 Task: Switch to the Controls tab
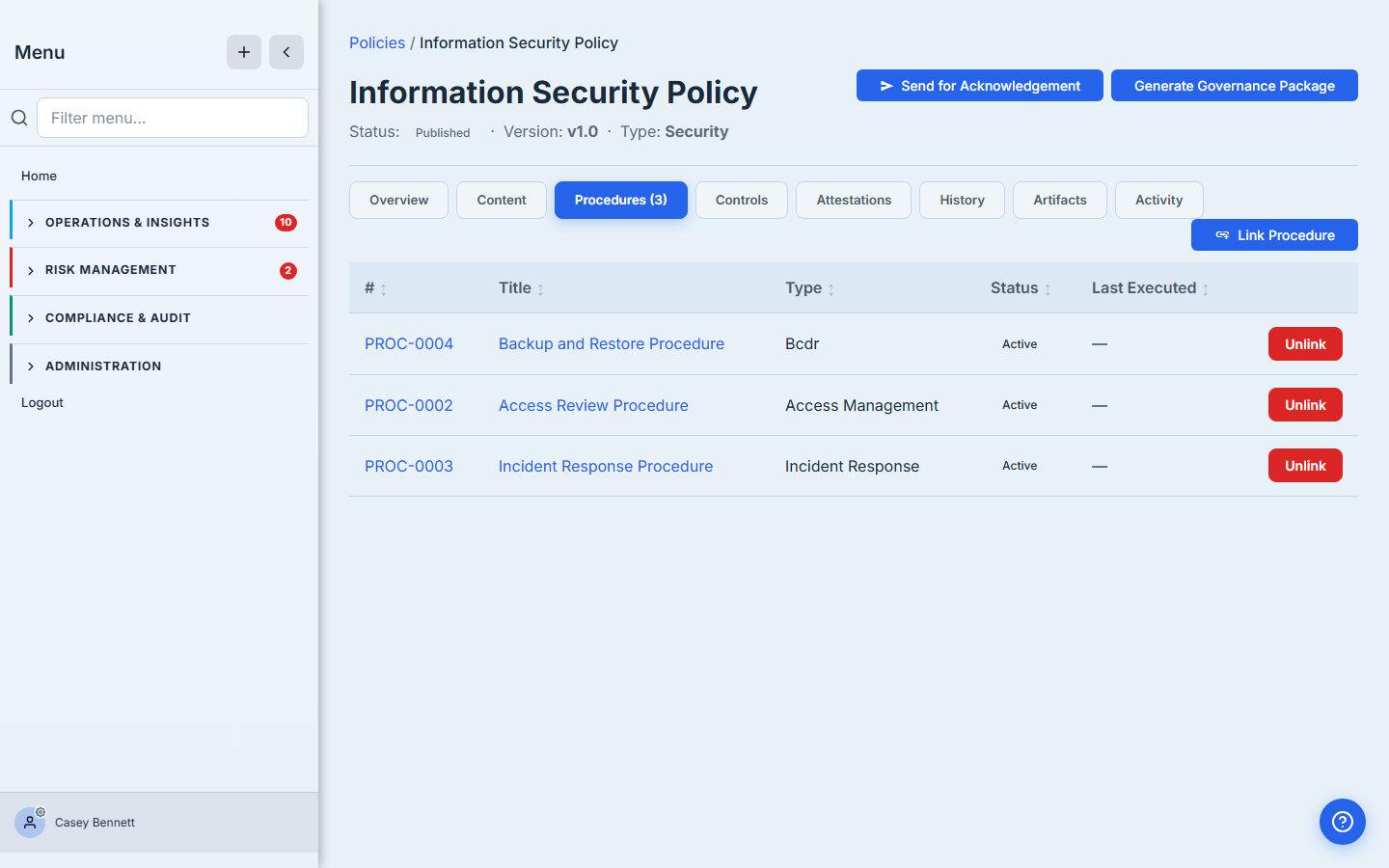tap(742, 200)
